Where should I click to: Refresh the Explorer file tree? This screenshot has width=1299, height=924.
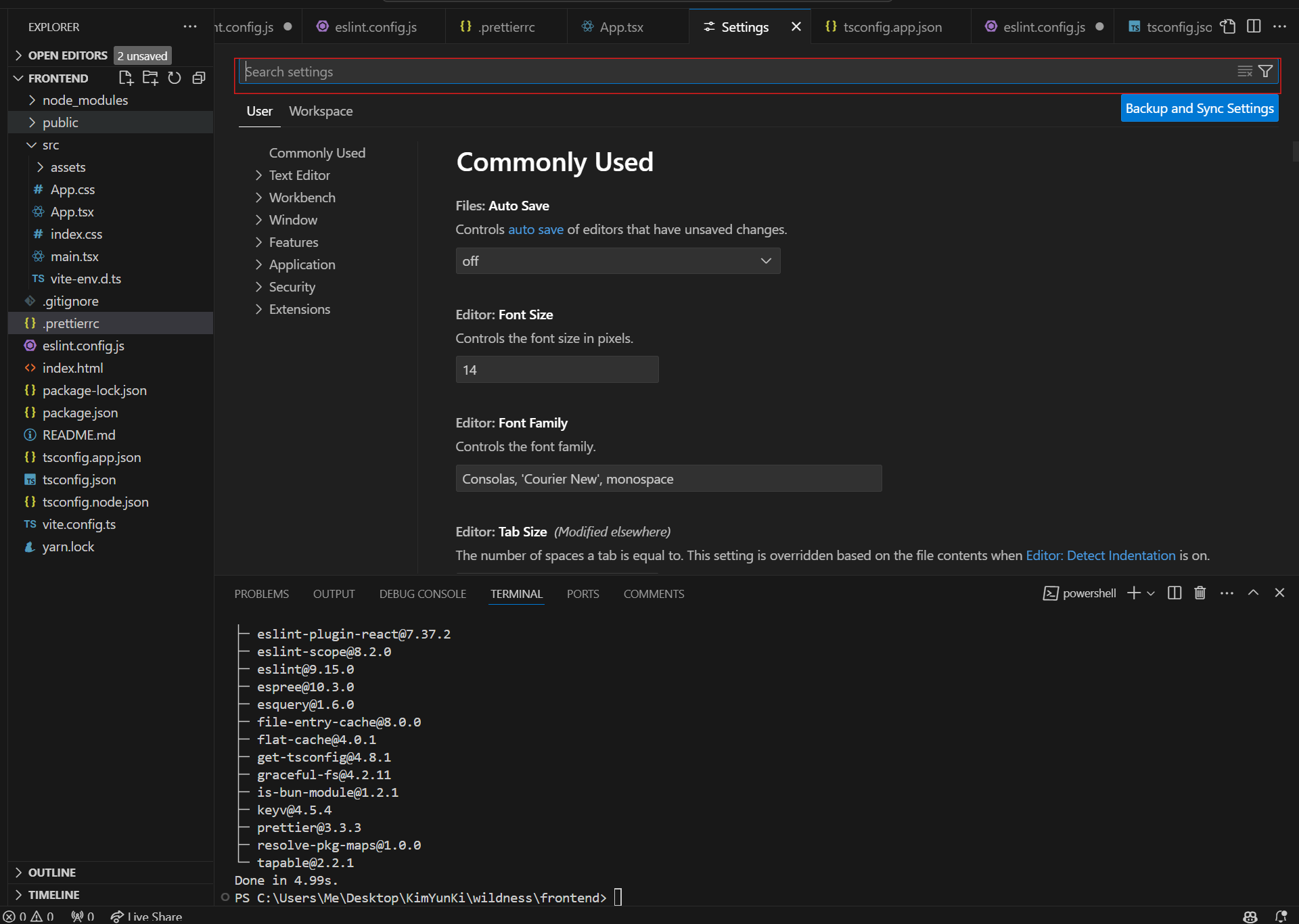pos(175,78)
